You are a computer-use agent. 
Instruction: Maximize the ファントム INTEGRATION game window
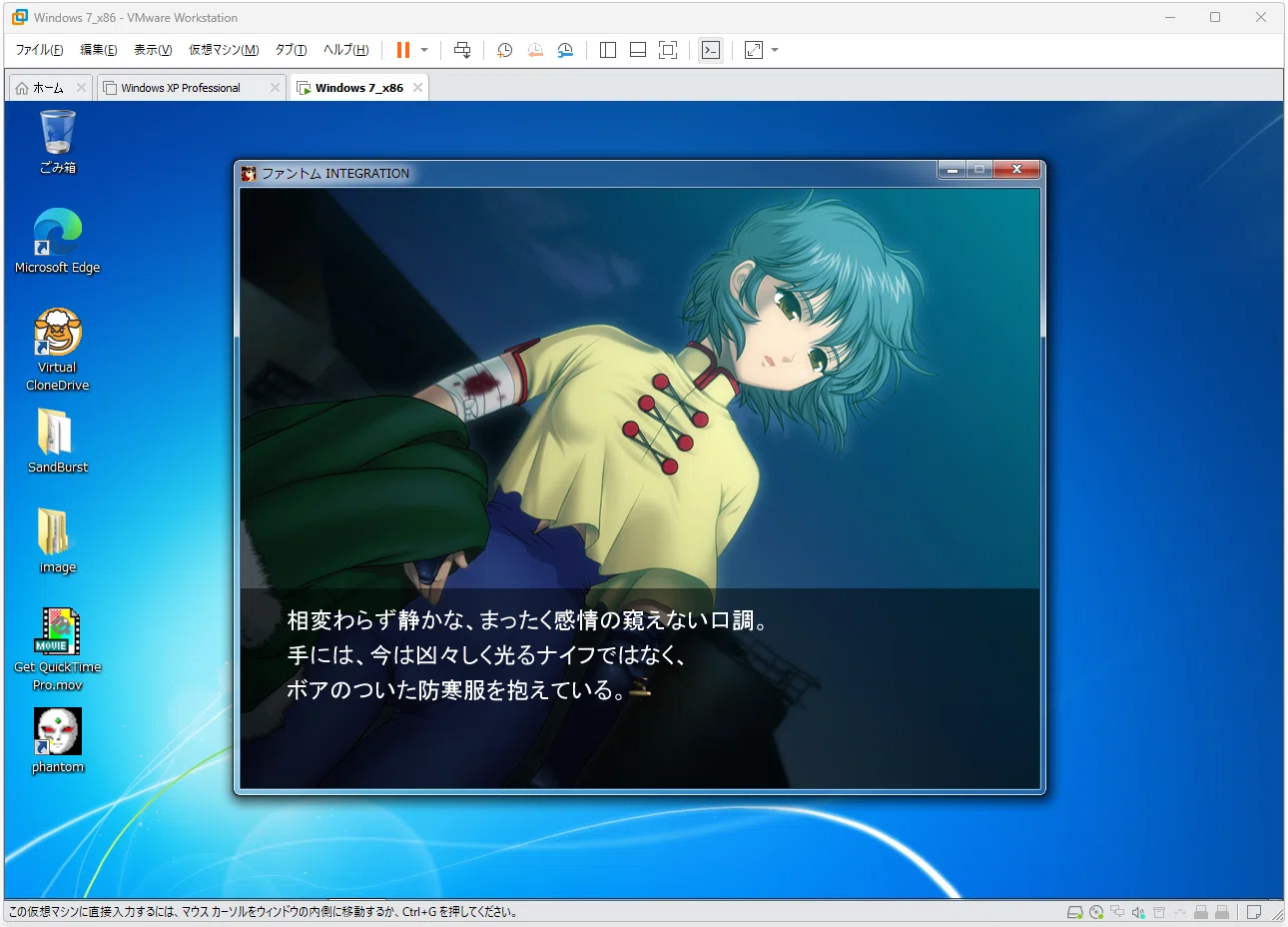979,170
